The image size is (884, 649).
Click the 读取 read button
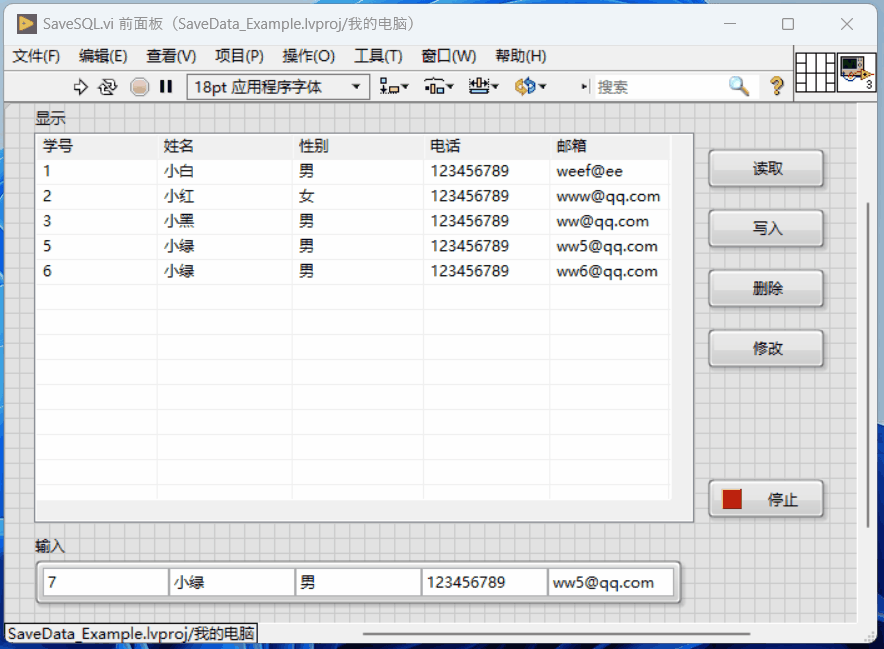point(765,169)
